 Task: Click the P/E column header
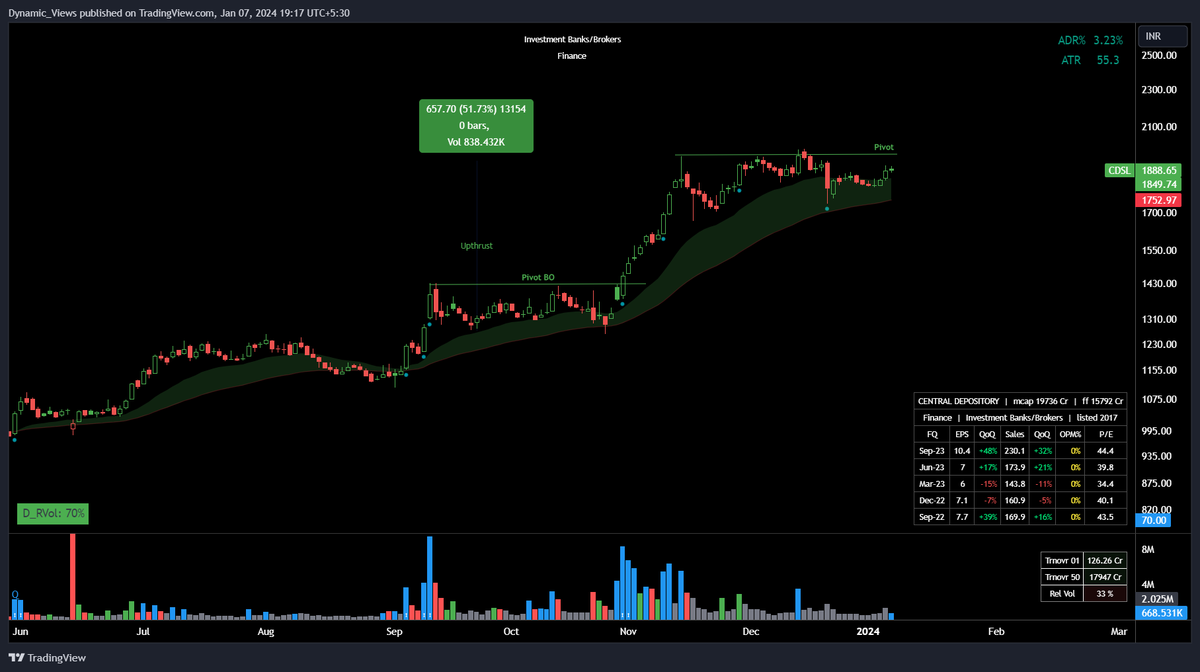pos(1106,434)
